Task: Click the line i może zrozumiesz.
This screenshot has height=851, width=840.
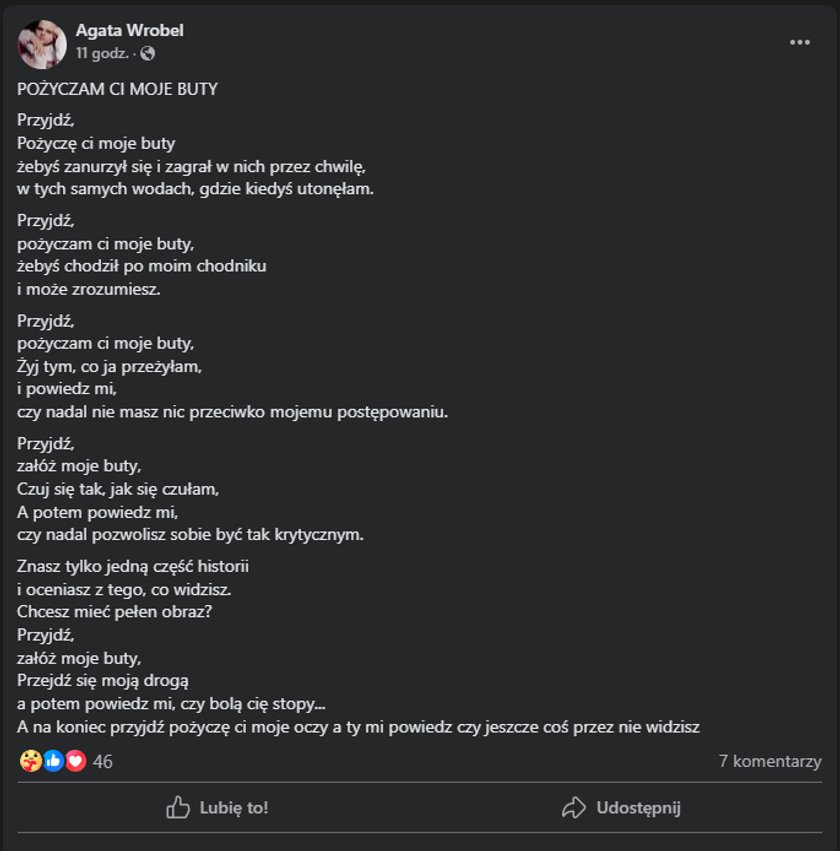Action: (88, 289)
